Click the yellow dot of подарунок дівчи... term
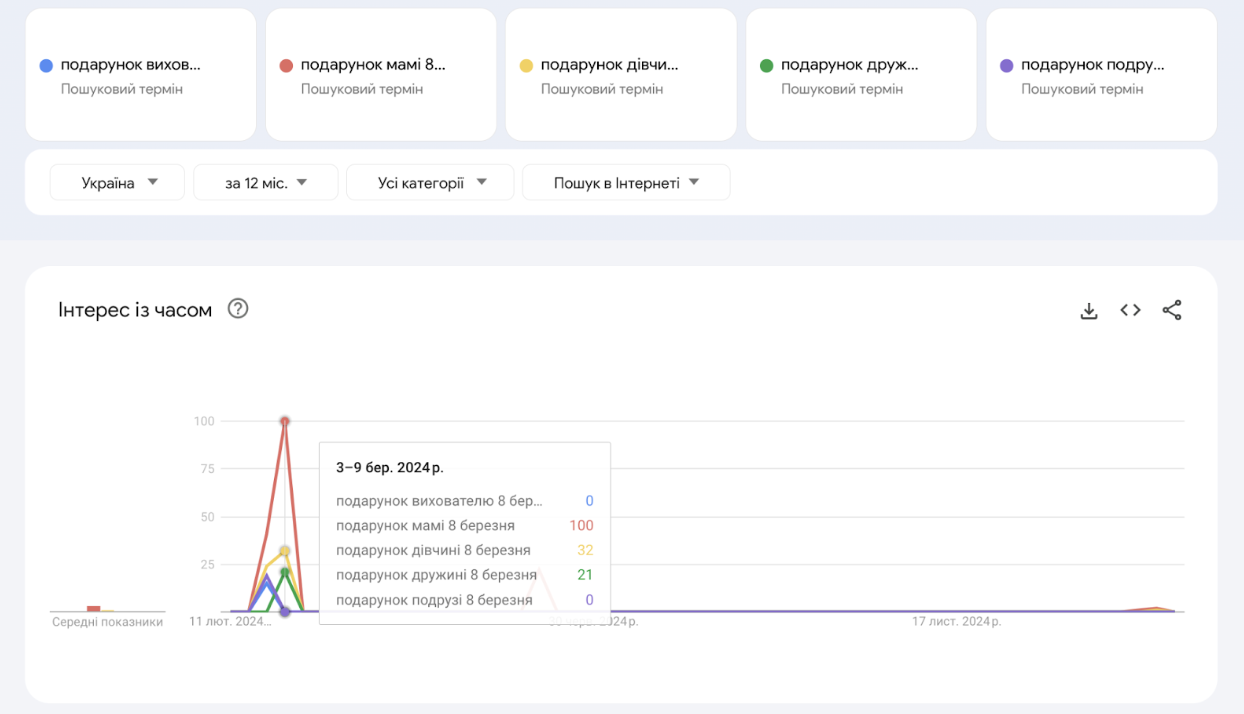 (x=526, y=66)
